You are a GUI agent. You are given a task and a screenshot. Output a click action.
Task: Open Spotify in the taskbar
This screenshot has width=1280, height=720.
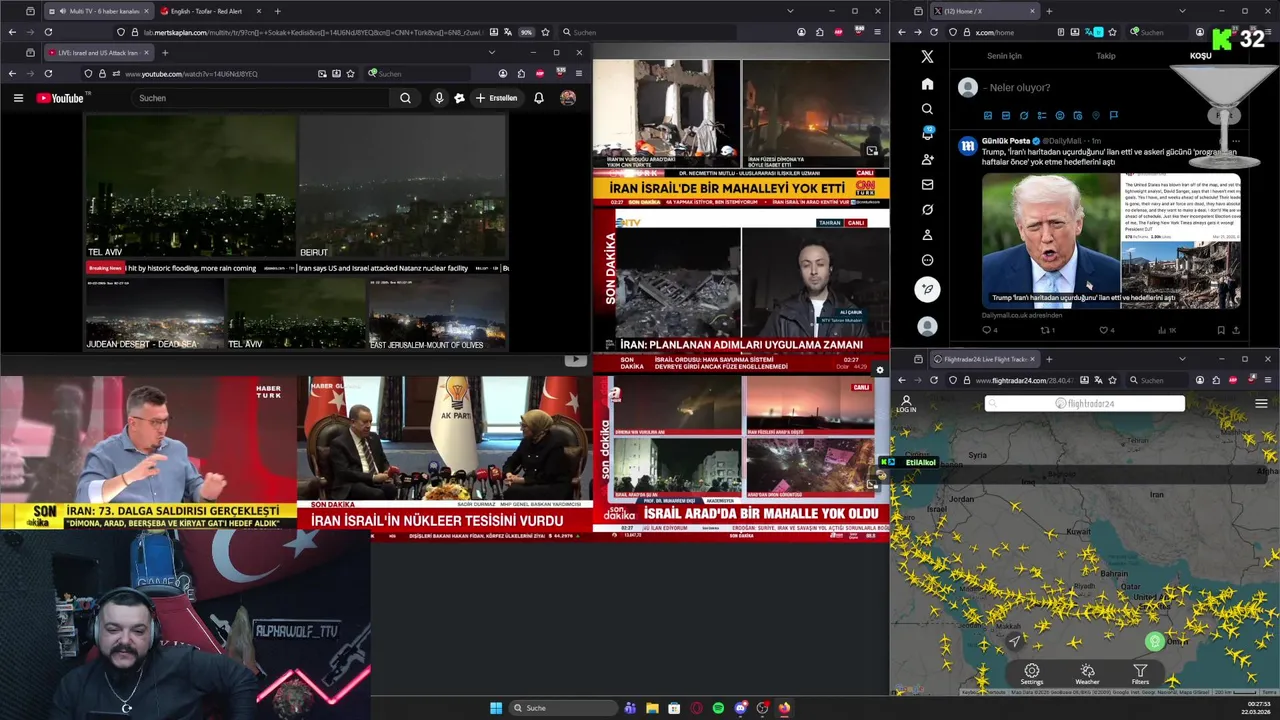point(718,708)
